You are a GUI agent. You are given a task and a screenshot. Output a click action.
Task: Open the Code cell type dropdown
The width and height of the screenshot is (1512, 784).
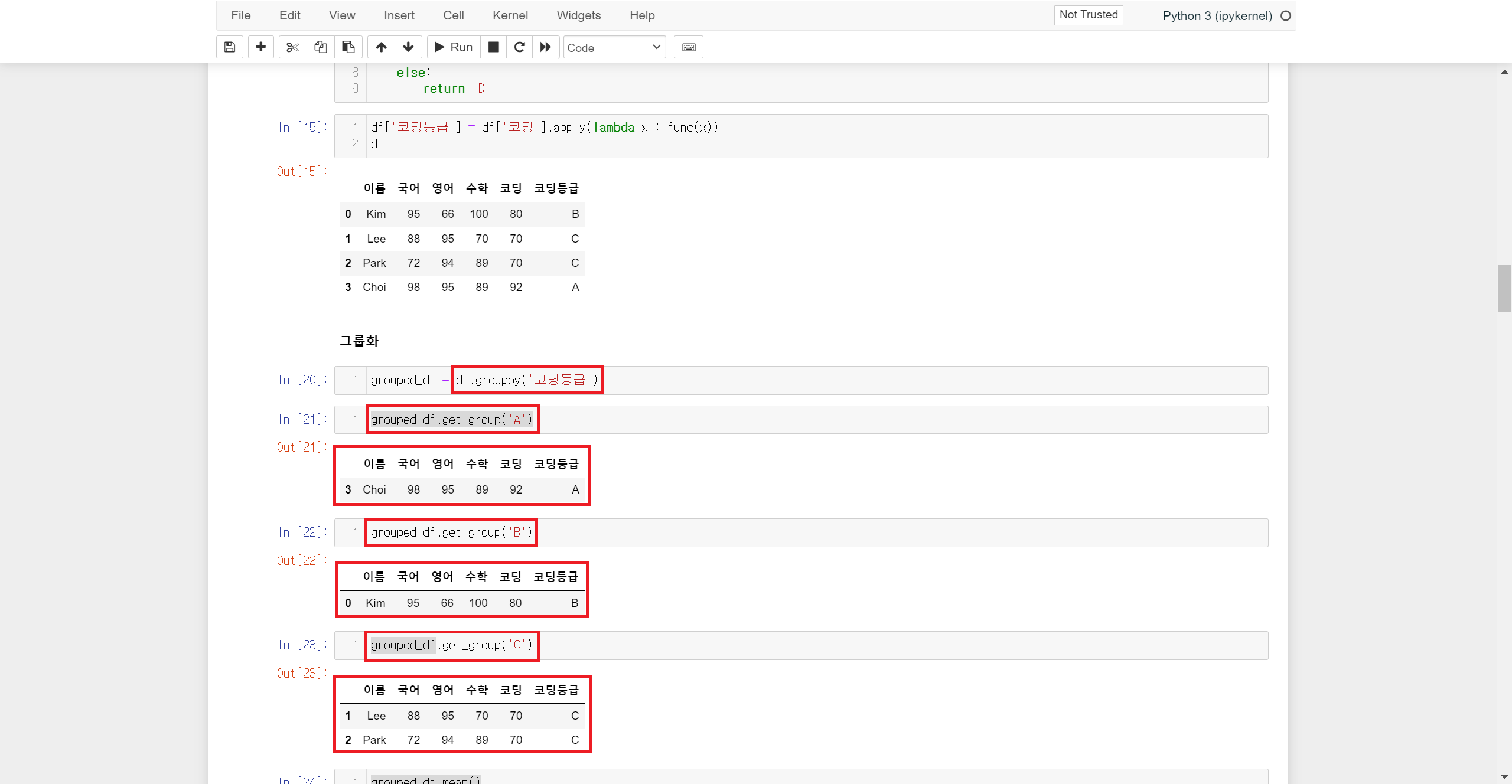[614, 47]
